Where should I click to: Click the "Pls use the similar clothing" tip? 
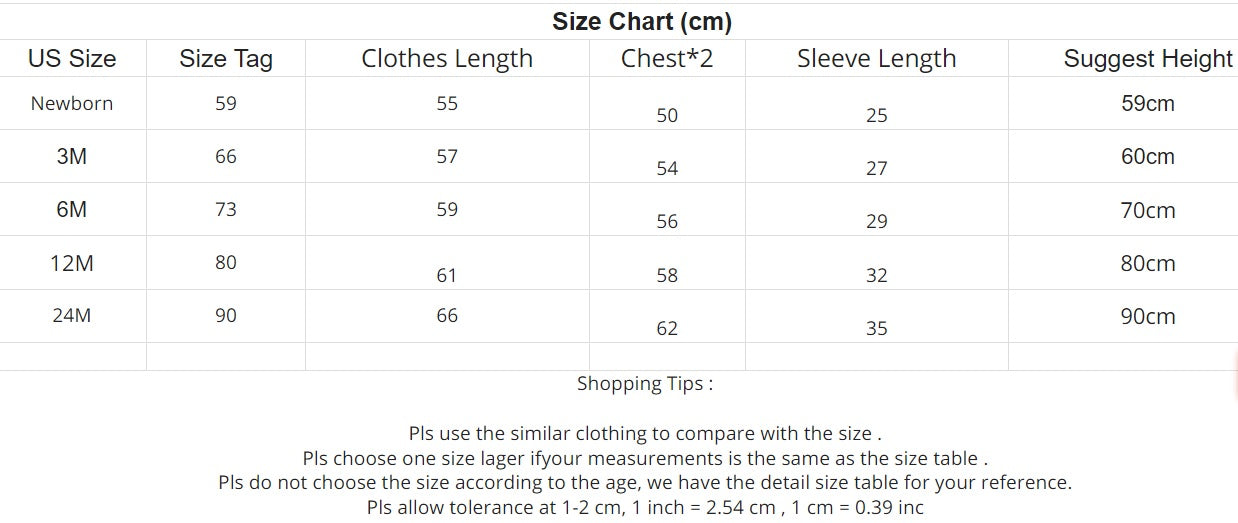click(x=645, y=434)
